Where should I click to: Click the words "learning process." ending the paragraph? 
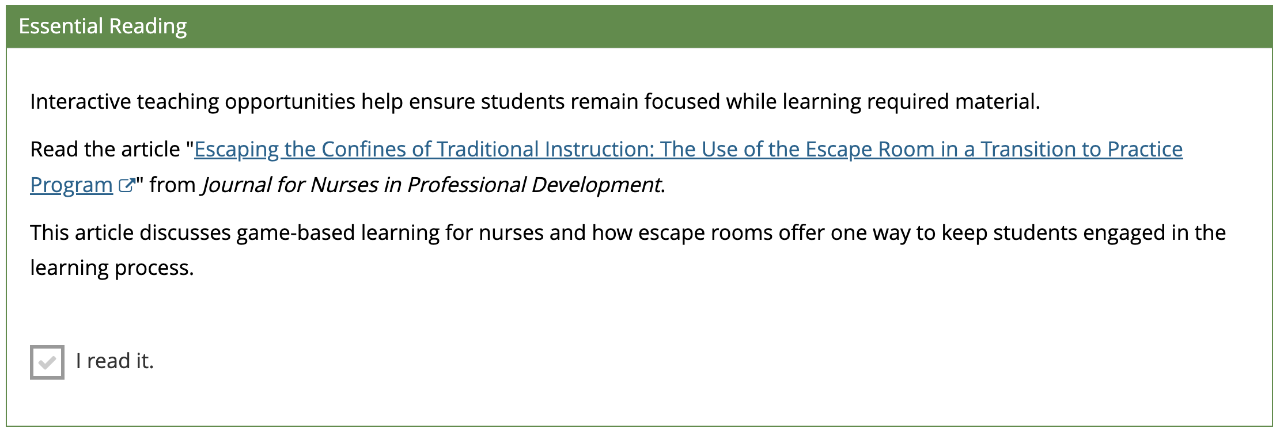tap(111, 269)
